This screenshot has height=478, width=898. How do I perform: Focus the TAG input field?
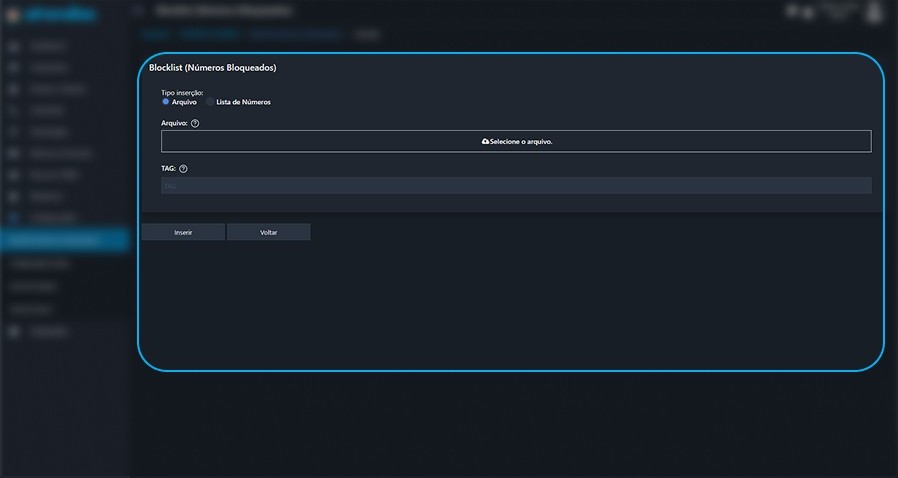[x=516, y=185]
